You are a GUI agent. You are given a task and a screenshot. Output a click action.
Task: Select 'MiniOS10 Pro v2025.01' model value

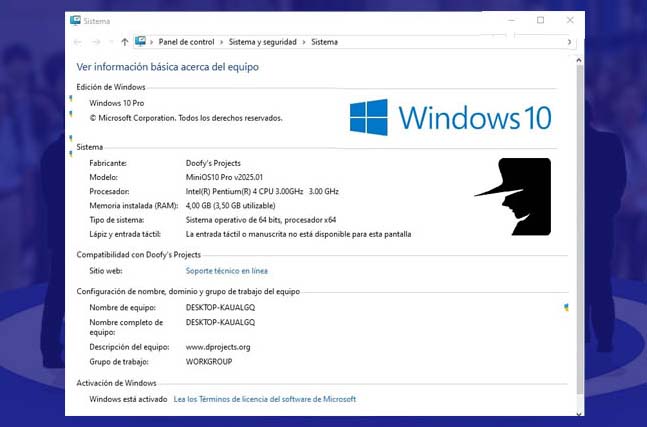pos(224,177)
